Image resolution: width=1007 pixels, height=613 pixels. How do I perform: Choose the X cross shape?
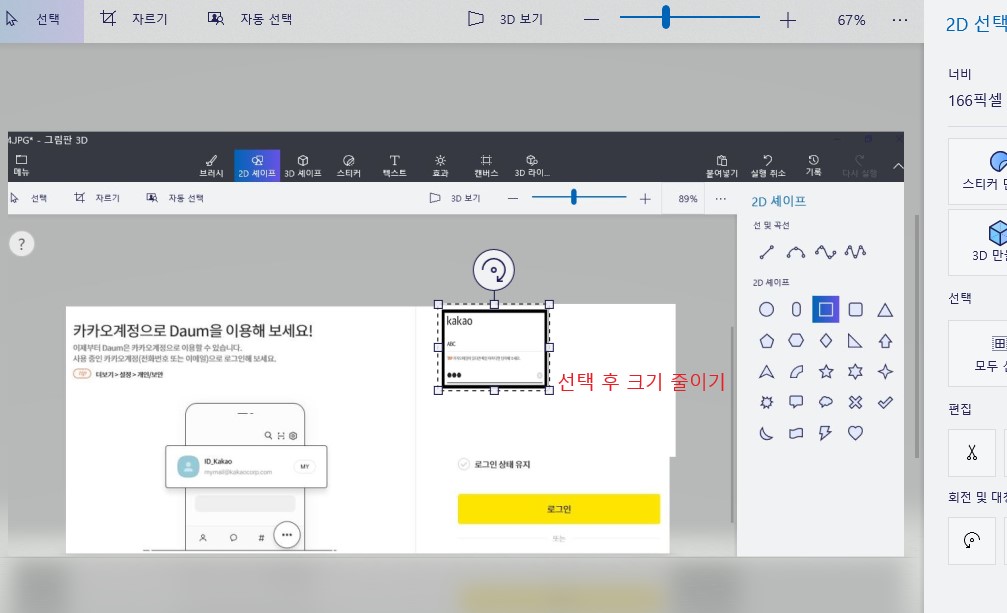pos(855,402)
